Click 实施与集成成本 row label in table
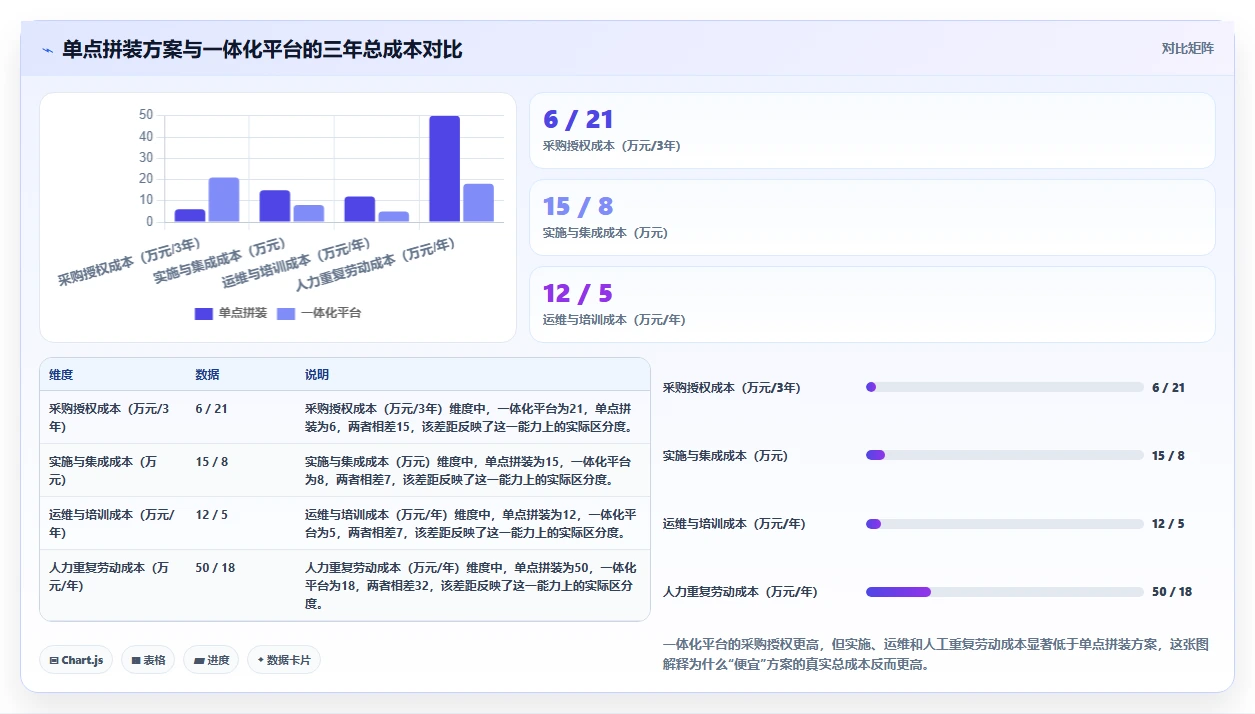Viewport: 1255px width, 714px height. [104, 470]
